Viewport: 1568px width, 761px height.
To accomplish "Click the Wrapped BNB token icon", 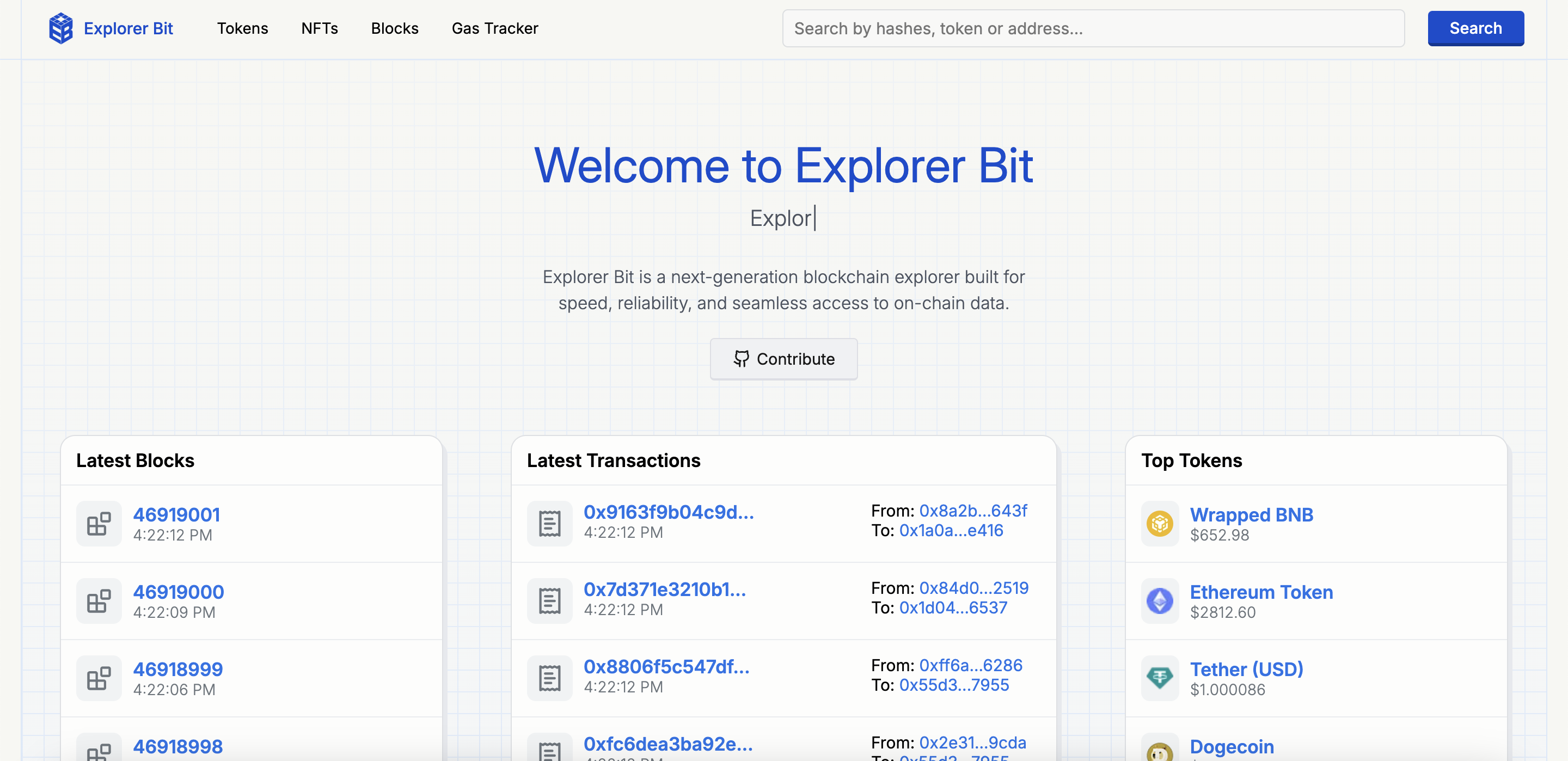I will click(1160, 524).
